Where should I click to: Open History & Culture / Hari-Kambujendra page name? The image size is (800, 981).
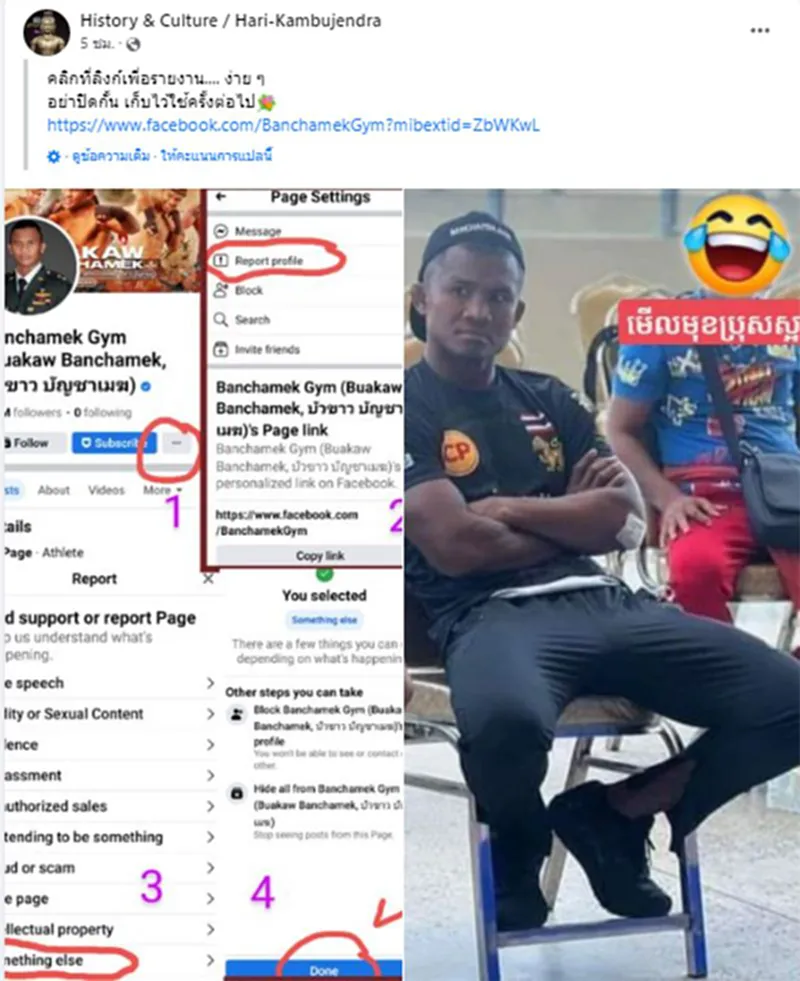click(230, 21)
